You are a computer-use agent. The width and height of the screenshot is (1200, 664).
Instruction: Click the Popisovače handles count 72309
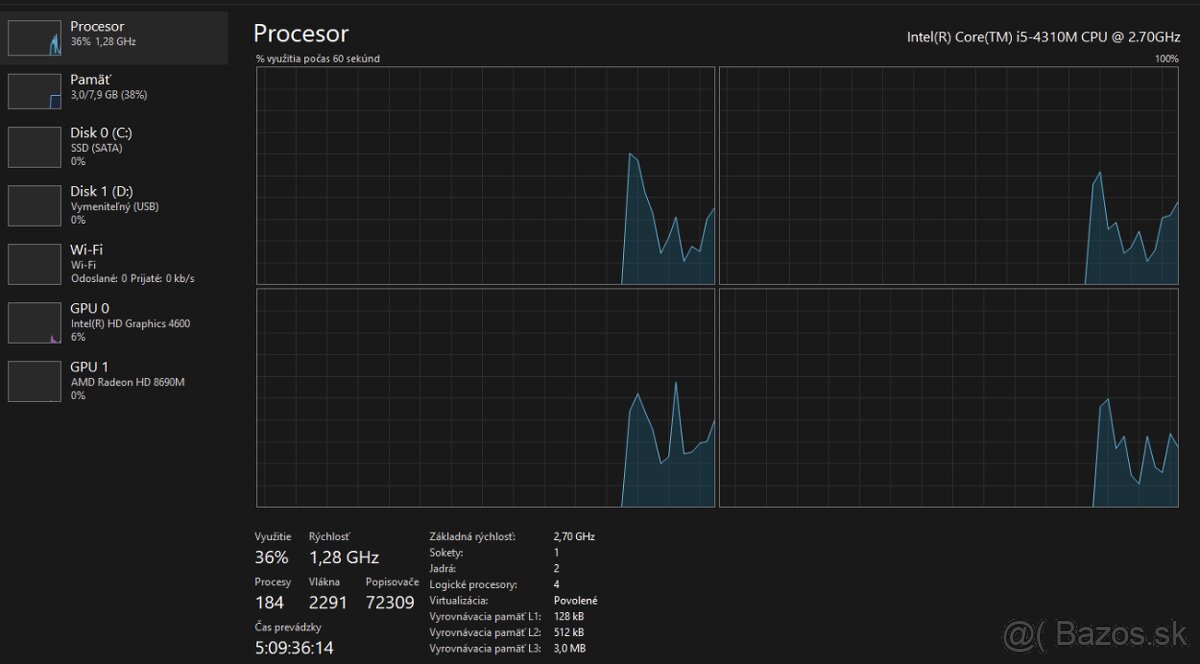(389, 602)
